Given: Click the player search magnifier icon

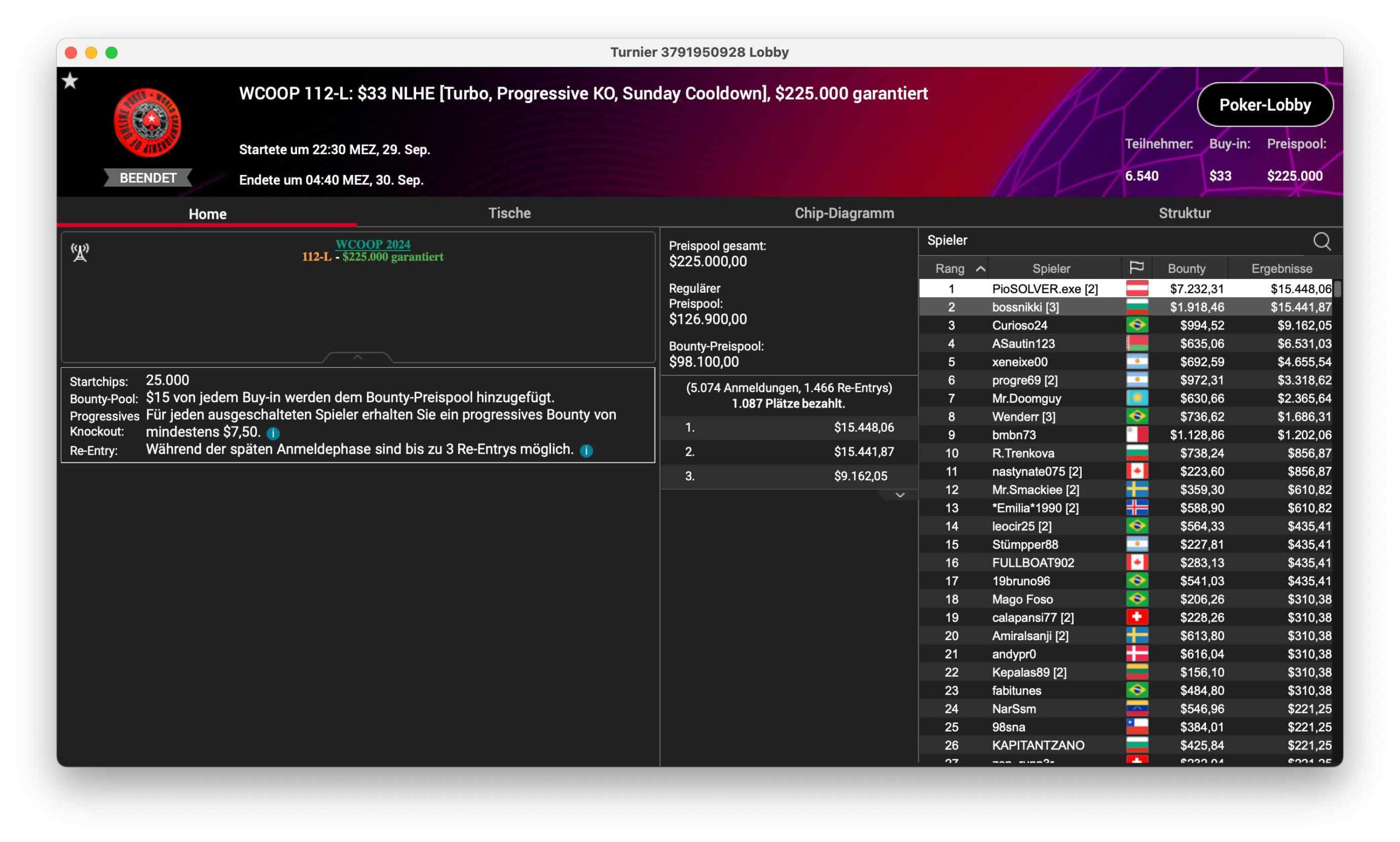Looking at the screenshot, I should click(1321, 241).
